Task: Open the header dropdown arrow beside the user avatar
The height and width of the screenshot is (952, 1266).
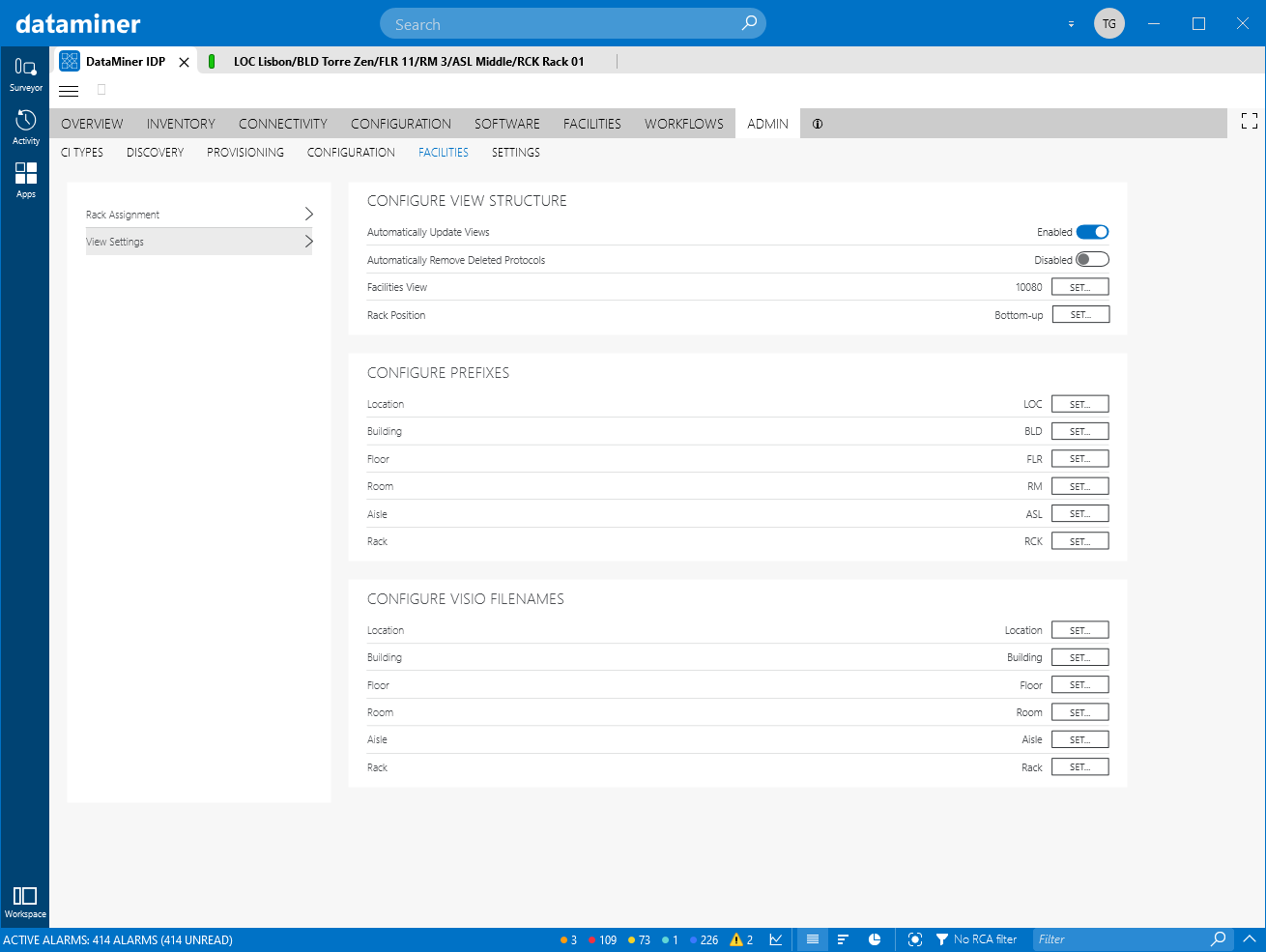Action: (x=1071, y=24)
